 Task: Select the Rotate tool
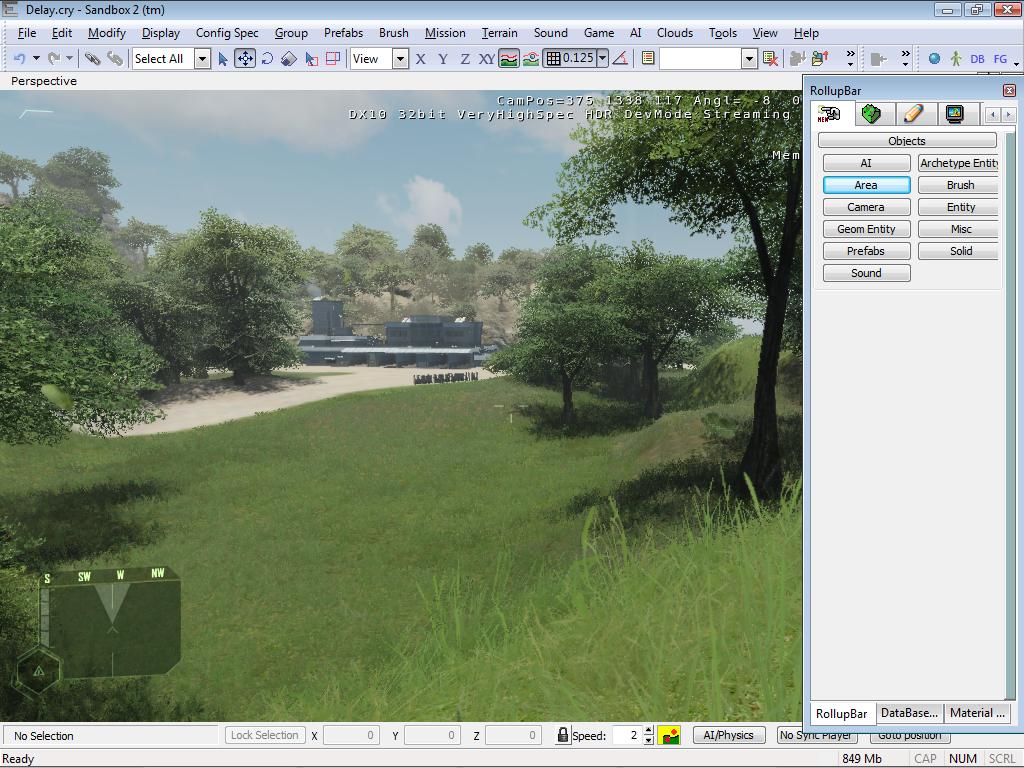tap(267, 59)
